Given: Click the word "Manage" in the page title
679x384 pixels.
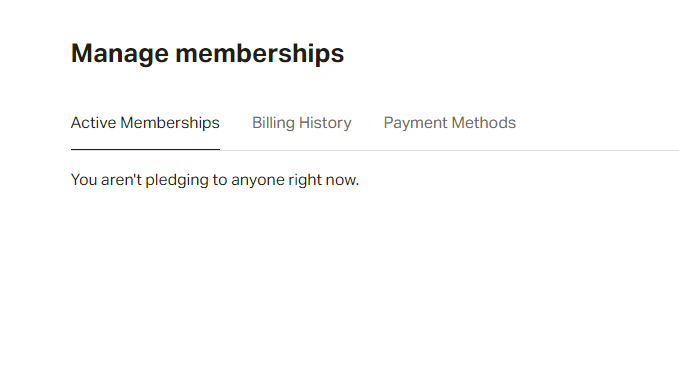Looking at the screenshot, I should (120, 55).
